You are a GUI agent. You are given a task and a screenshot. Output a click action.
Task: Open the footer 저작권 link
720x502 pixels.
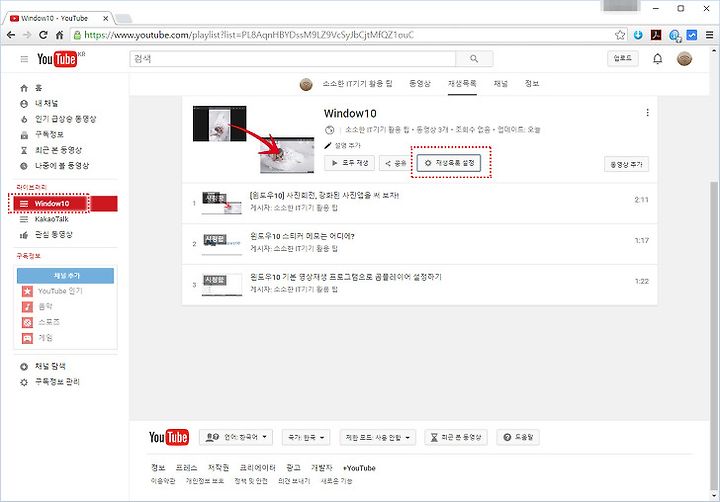(x=218, y=468)
